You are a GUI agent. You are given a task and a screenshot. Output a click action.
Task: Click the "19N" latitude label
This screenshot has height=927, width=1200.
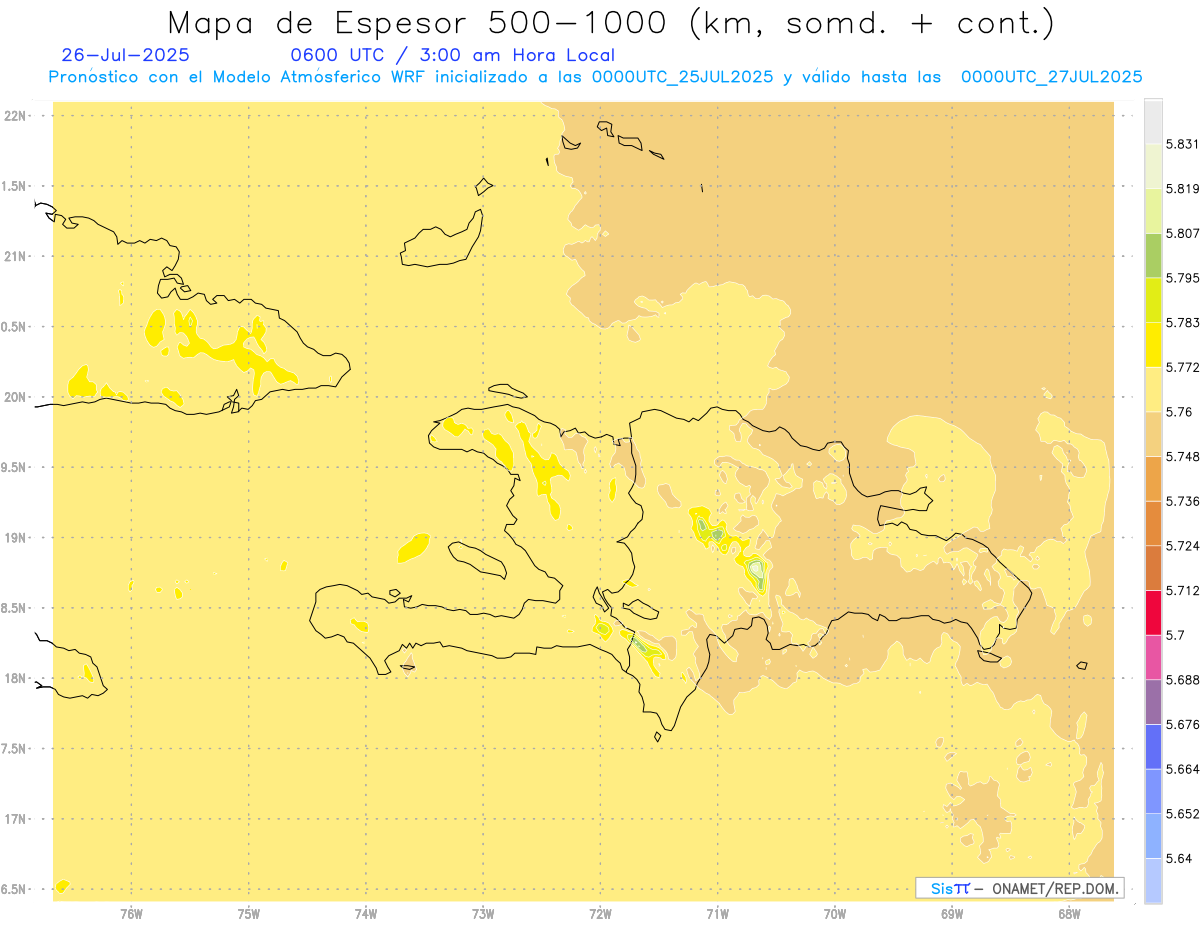tap(15, 538)
